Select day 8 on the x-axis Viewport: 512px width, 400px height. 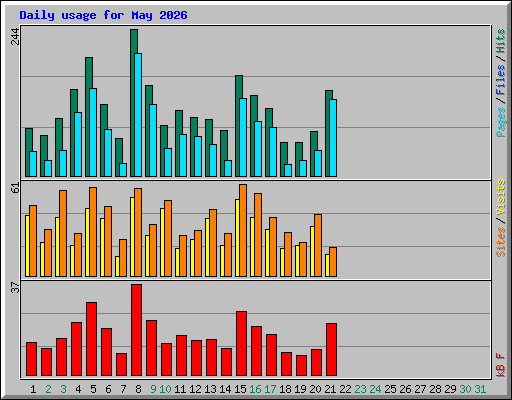click(138, 389)
